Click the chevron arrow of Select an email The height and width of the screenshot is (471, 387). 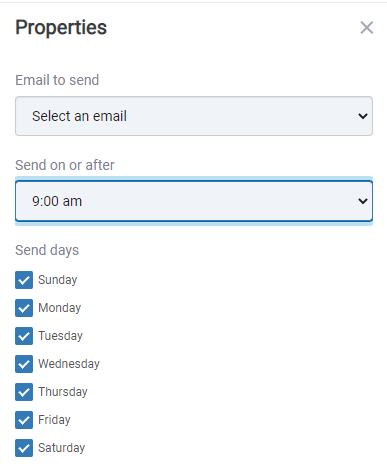363,116
